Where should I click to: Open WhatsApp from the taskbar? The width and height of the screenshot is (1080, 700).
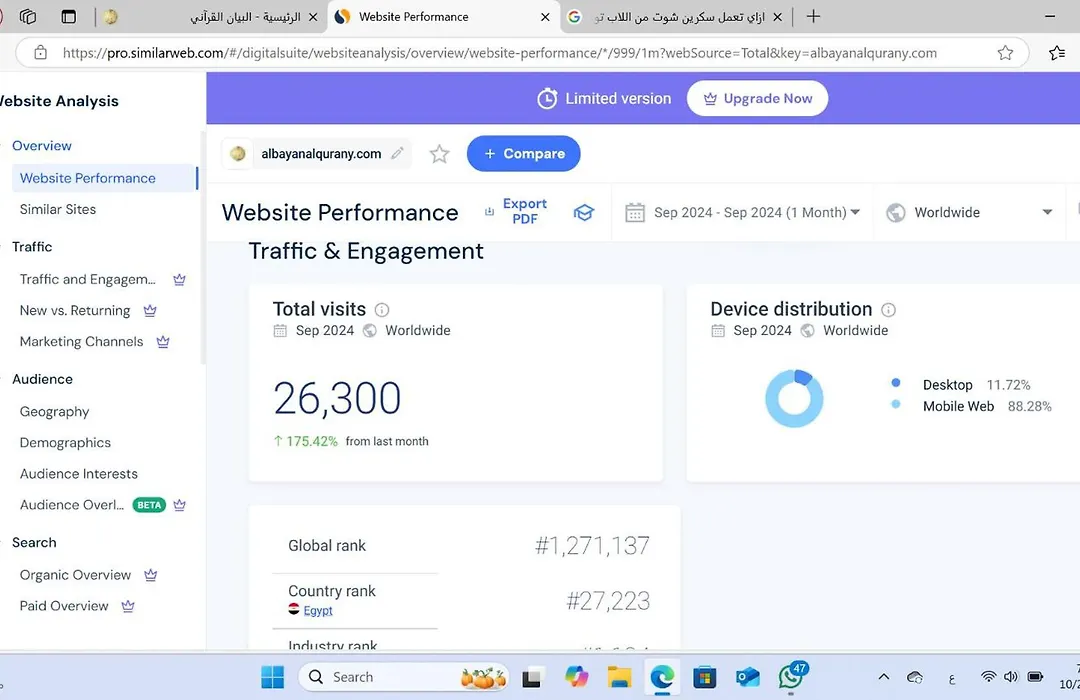click(791, 677)
